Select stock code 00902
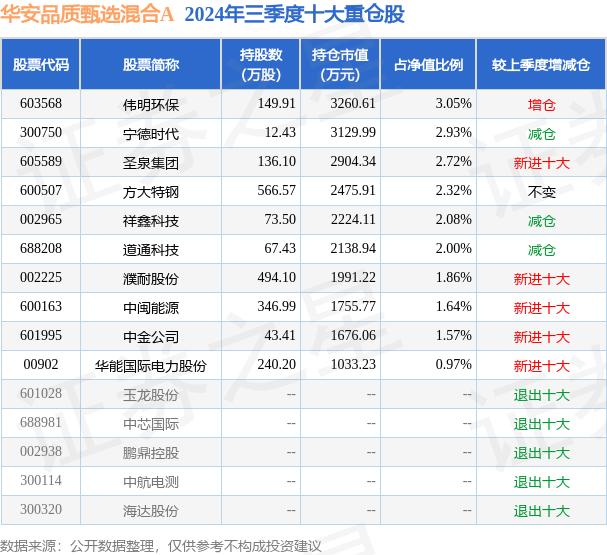The width and height of the screenshot is (607, 555). click(x=41, y=365)
